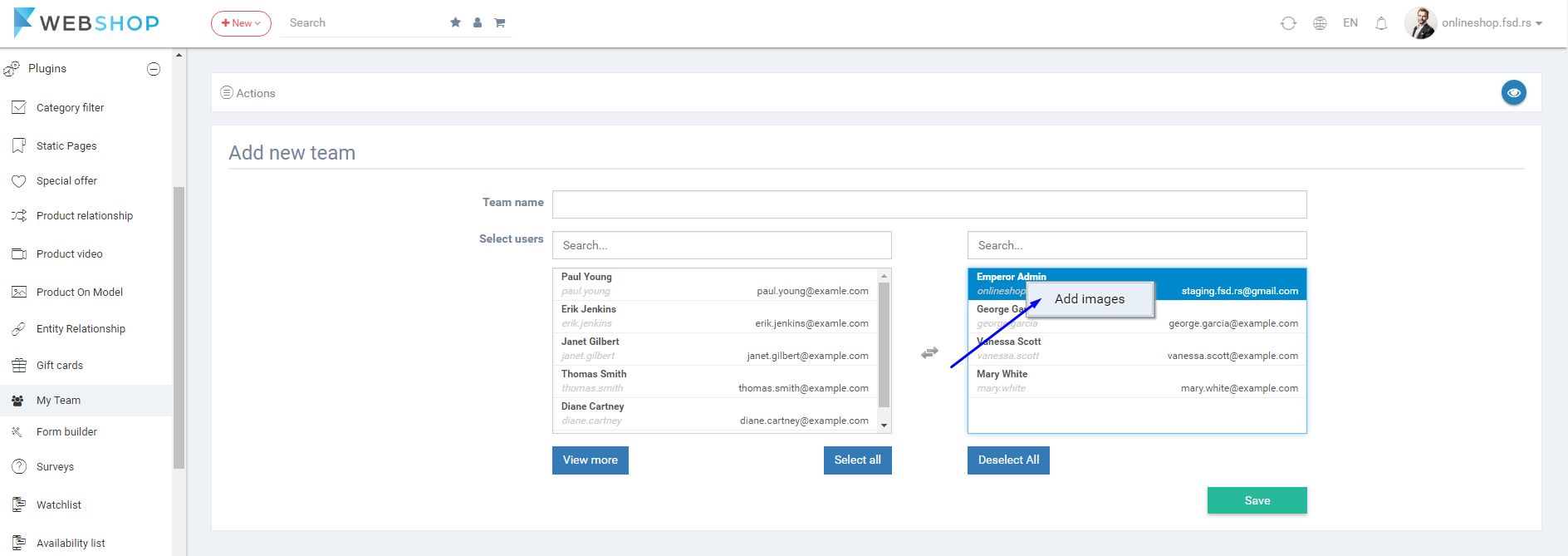Click the user avatar photo

pyautogui.click(x=1420, y=23)
